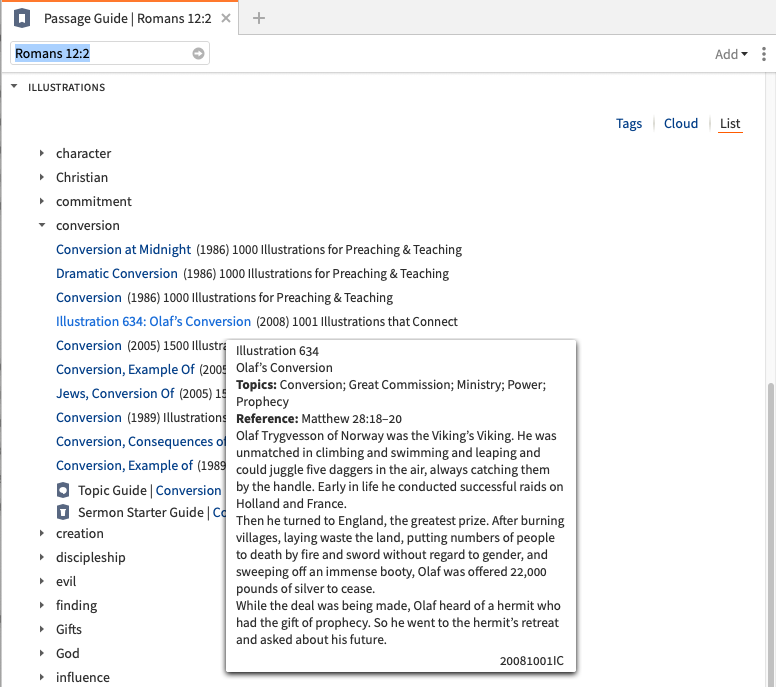Image resolution: width=776 pixels, height=687 pixels.
Task: Click the ILLUSTRATIONS section heading
Action: [x=66, y=87]
